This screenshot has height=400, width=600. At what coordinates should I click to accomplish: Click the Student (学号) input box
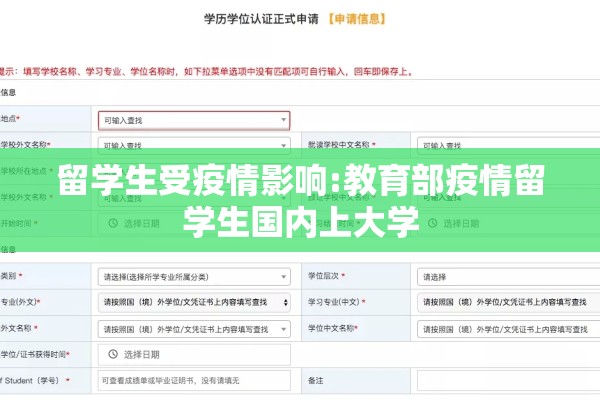point(194,380)
